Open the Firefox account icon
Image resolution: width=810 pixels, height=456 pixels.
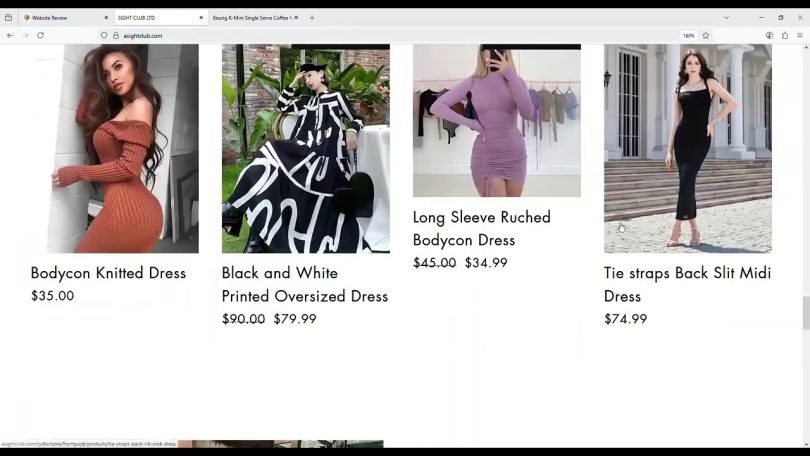(769, 36)
